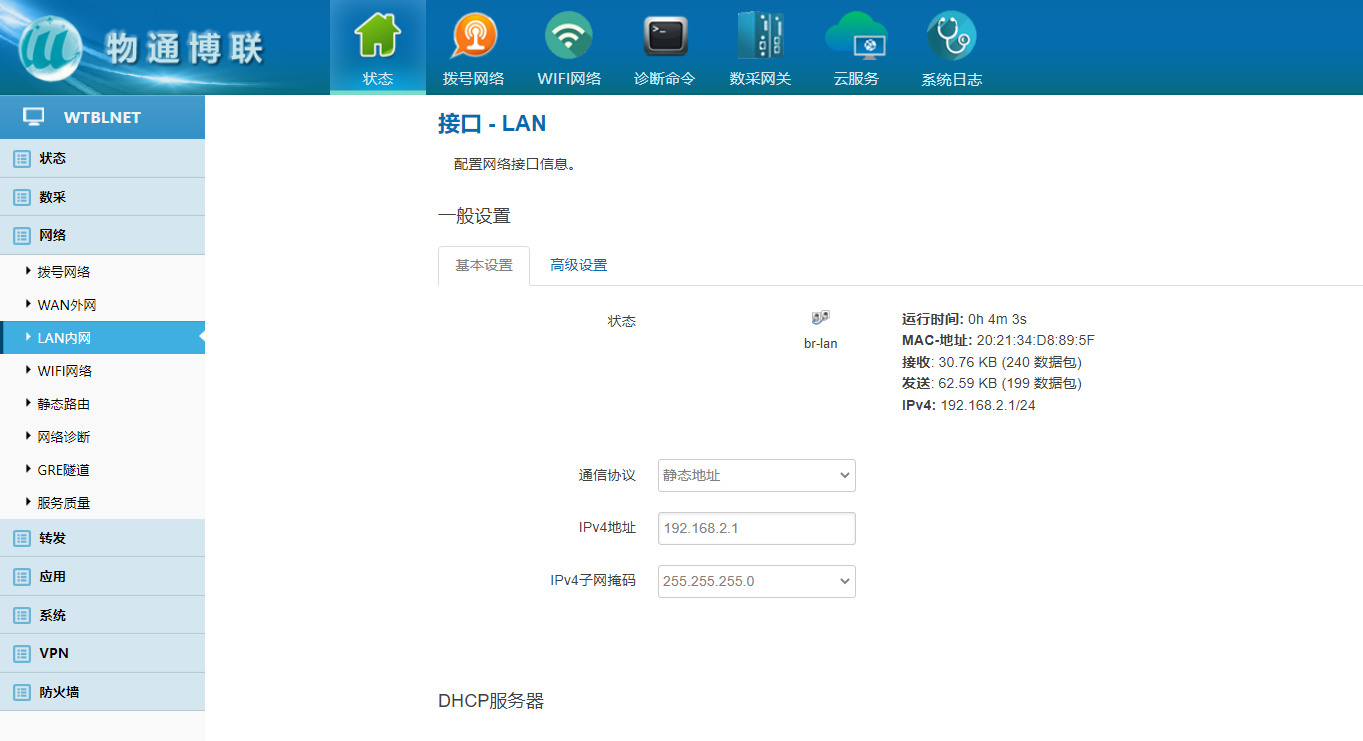Select the 基本设置 tab
The image size is (1363, 741).
coord(484,265)
